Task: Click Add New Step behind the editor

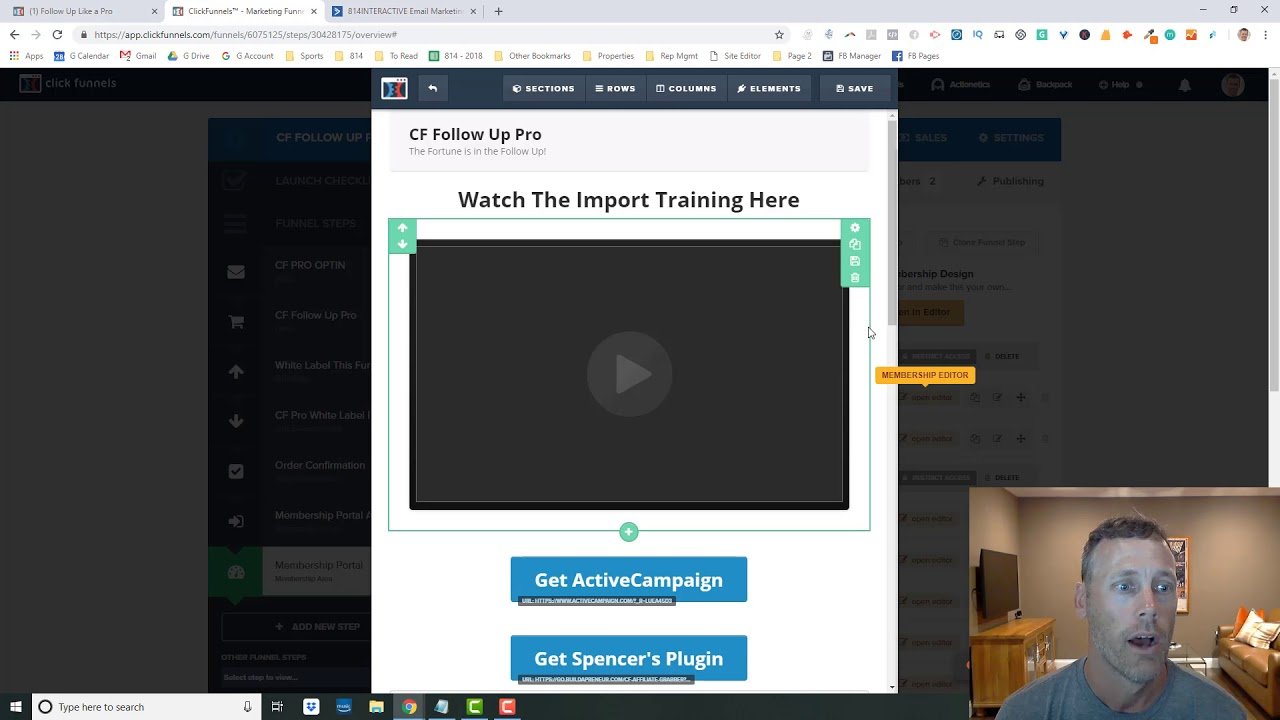Action: (x=317, y=626)
